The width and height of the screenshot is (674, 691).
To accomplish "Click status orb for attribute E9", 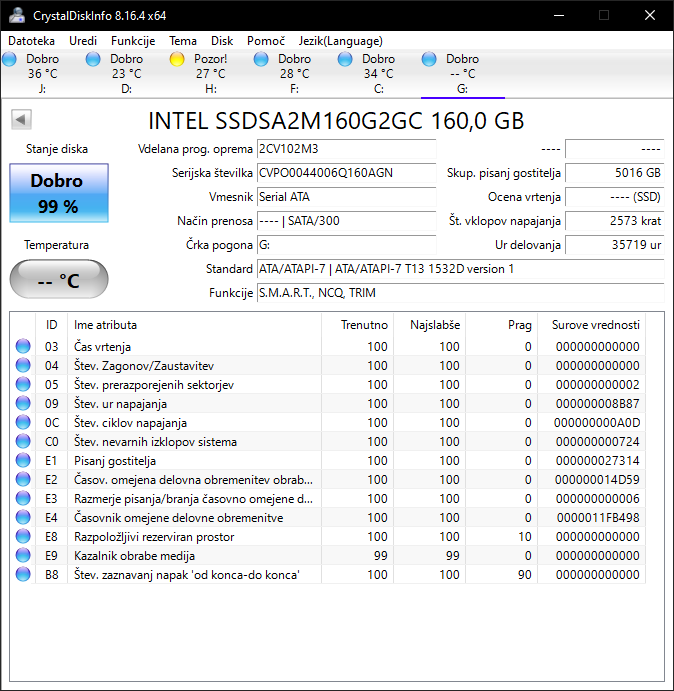I will (23, 555).
